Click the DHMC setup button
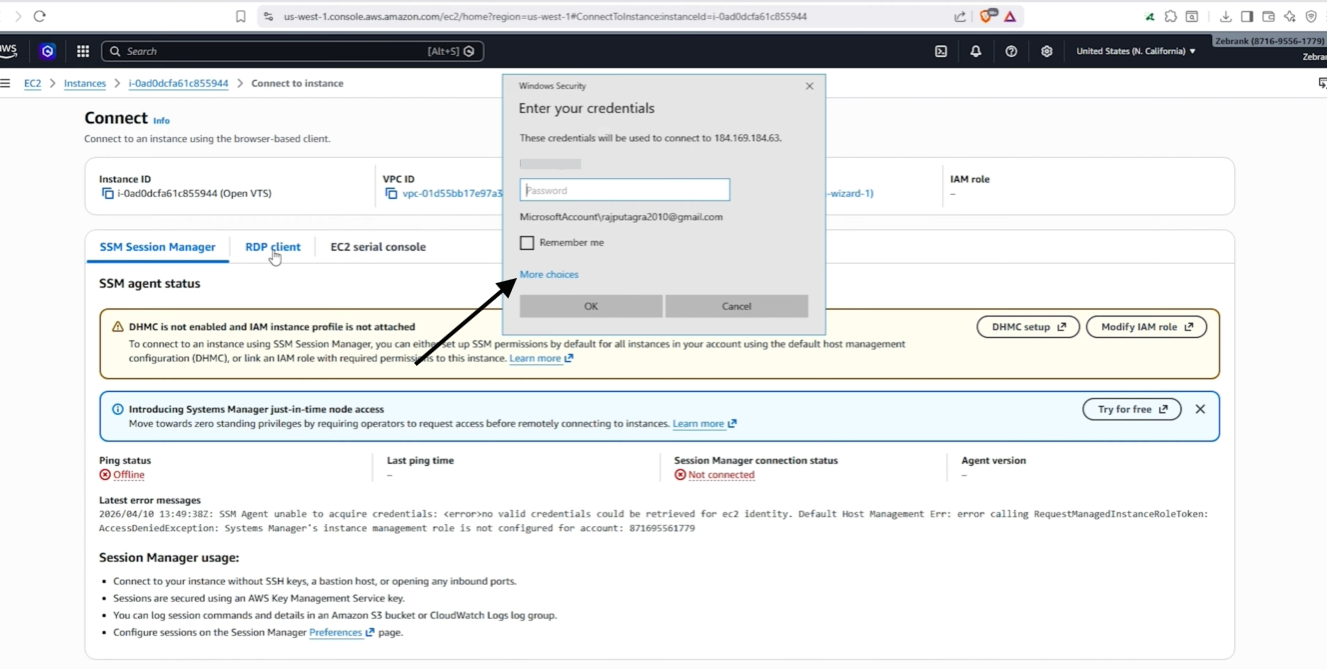Screen dimensions: 1327x669 pyautogui.click(x=1028, y=327)
